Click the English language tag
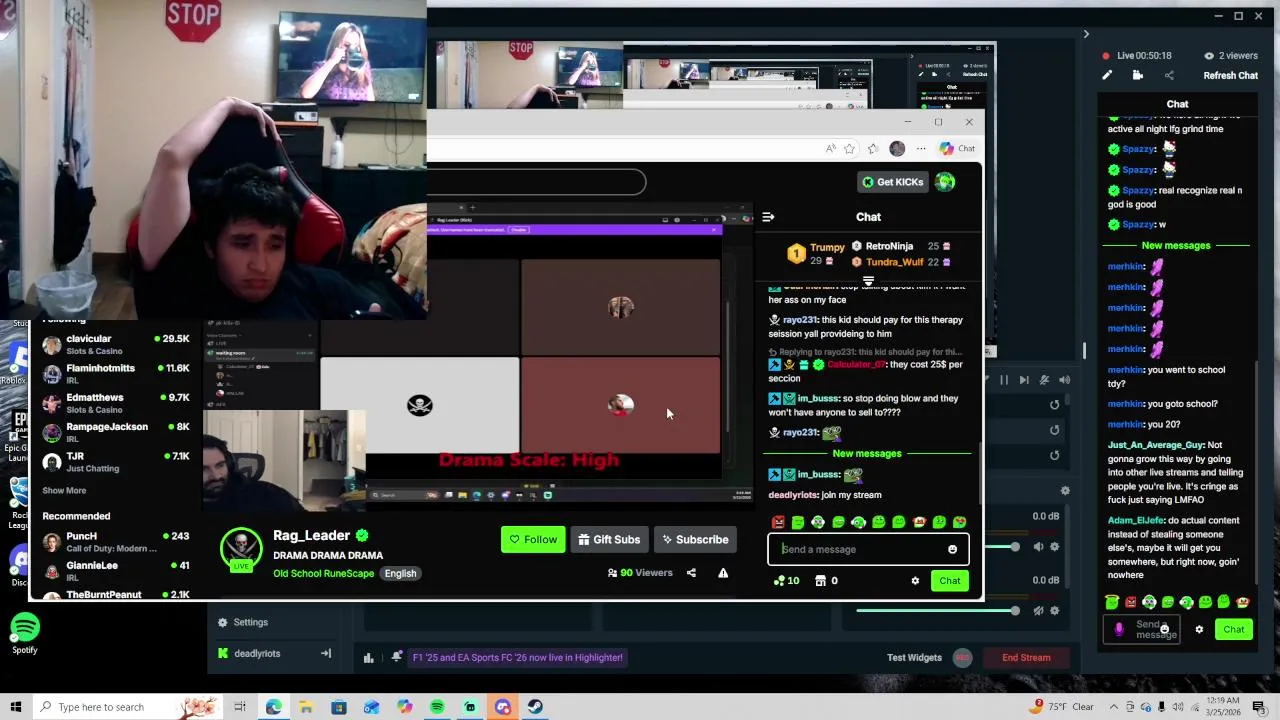The width and height of the screenshot is (1280, 720). 400,573
